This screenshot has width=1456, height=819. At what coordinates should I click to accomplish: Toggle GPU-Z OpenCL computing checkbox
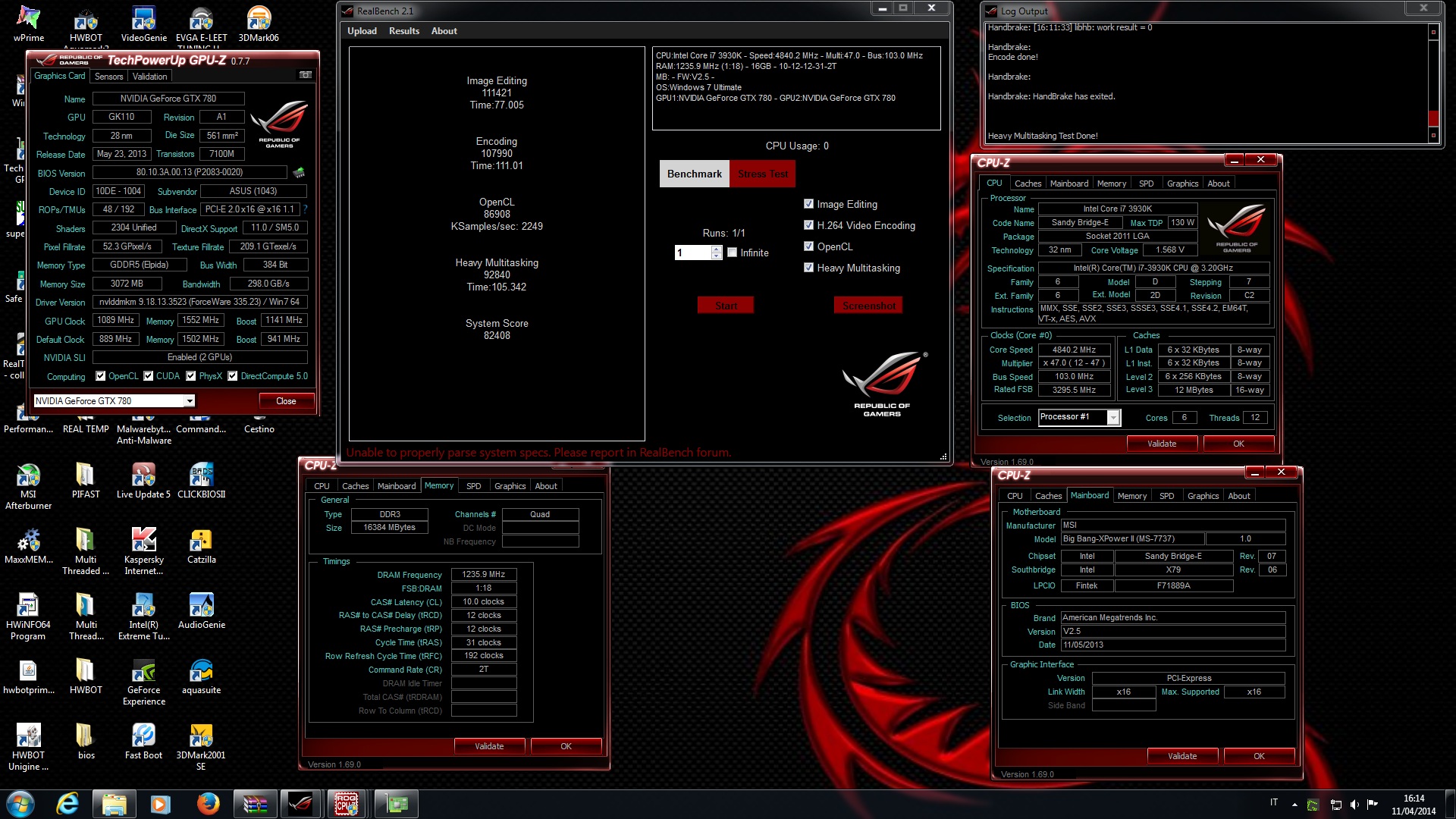point(100,376)
